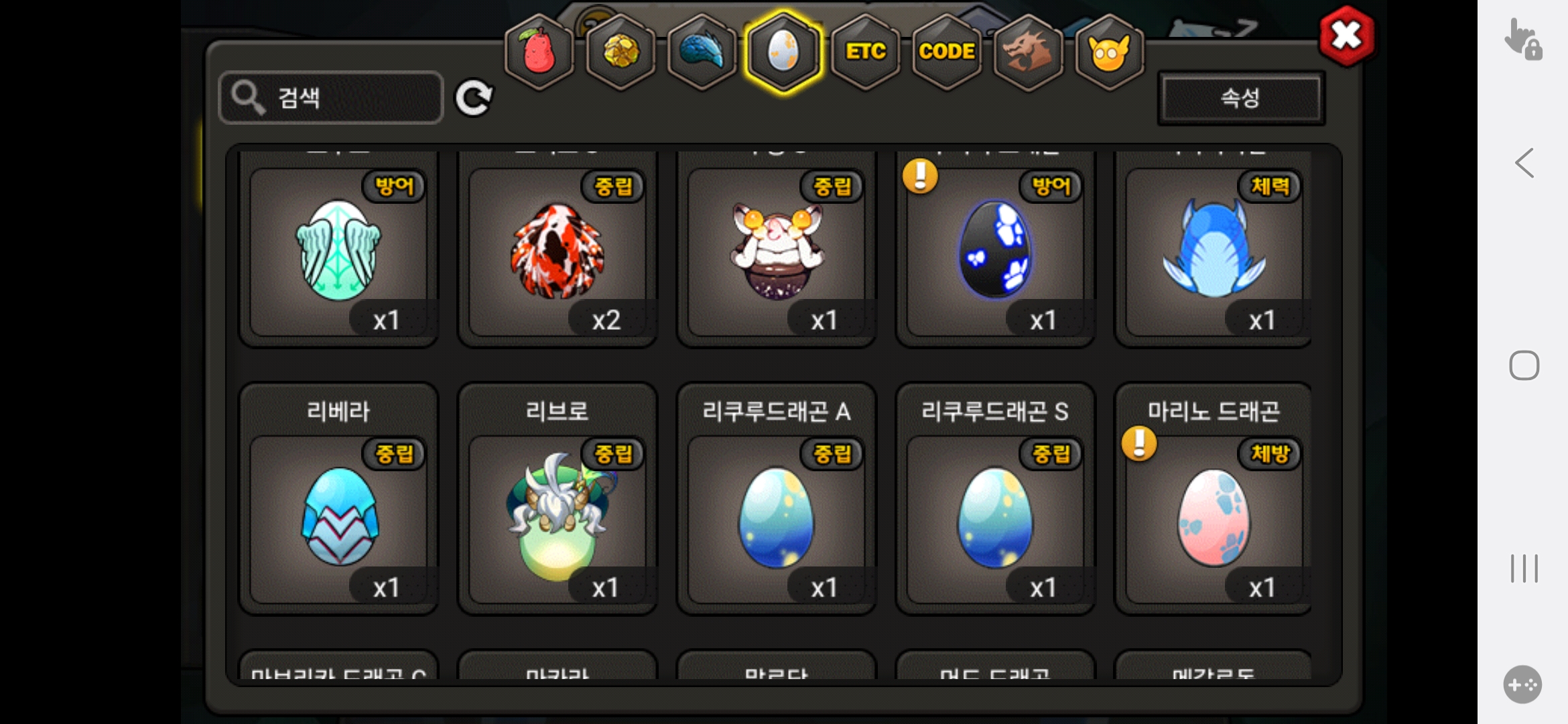Screen dimensions: 1568x724
Task: Choose the 리쿠루드래곤 S egg
Action: point(996,498)
